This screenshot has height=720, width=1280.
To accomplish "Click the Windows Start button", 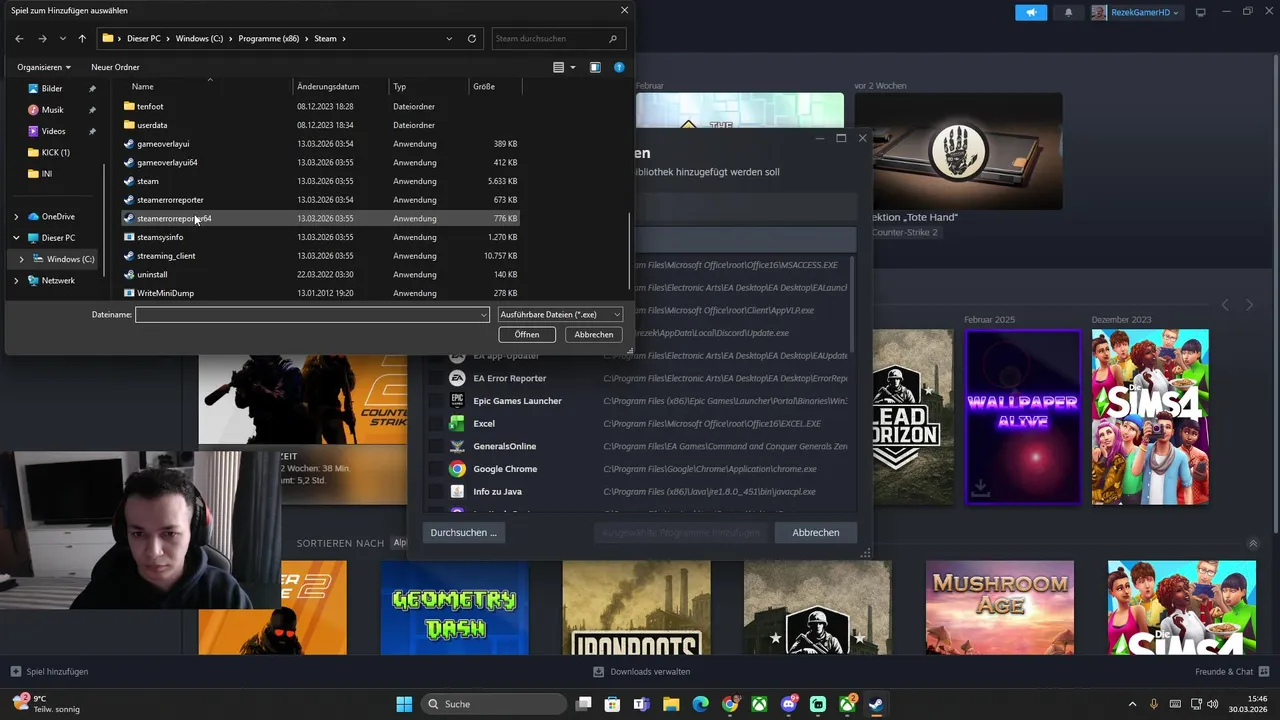I will [404, 704].
